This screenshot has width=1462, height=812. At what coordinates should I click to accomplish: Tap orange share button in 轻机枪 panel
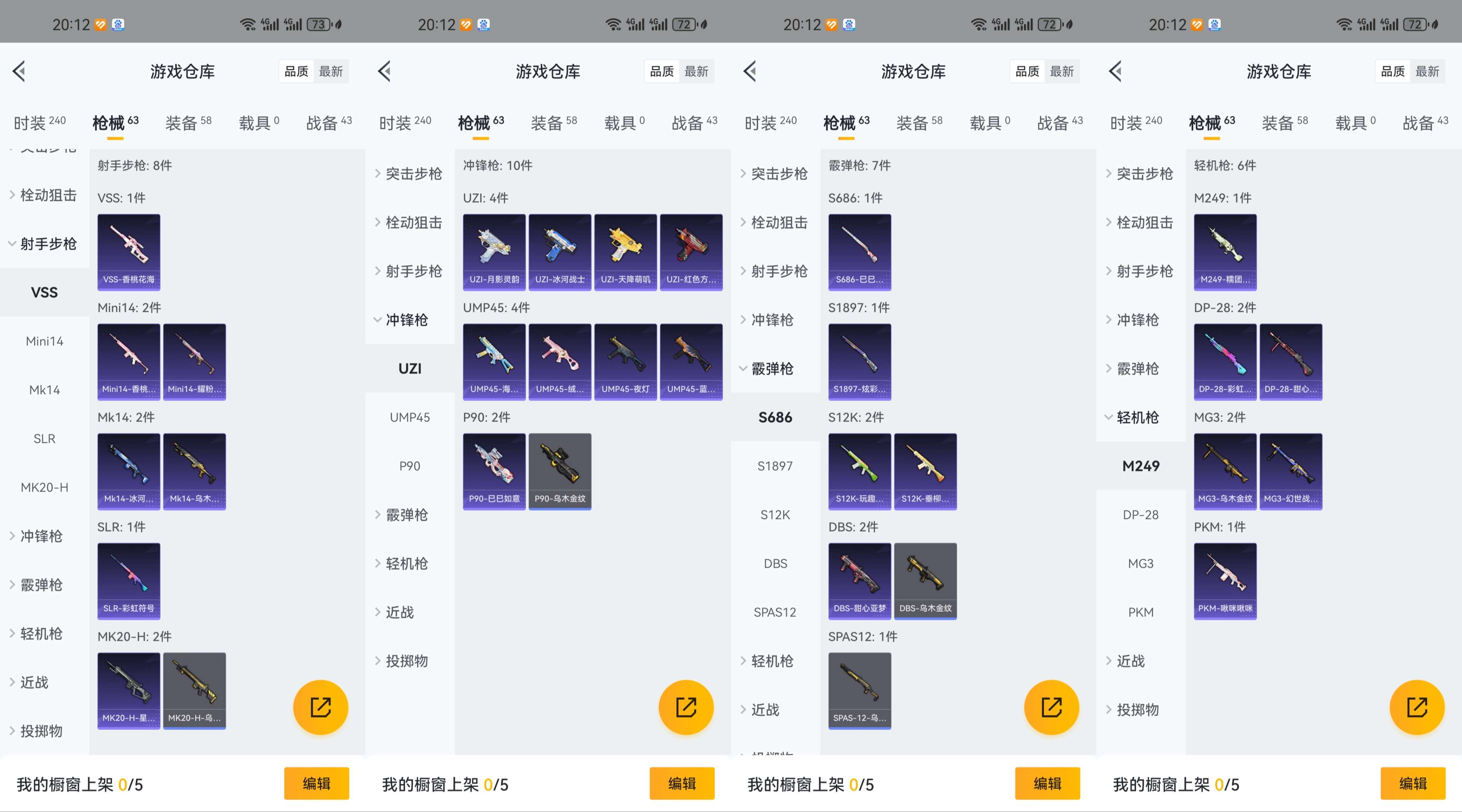click(1417, 707)
